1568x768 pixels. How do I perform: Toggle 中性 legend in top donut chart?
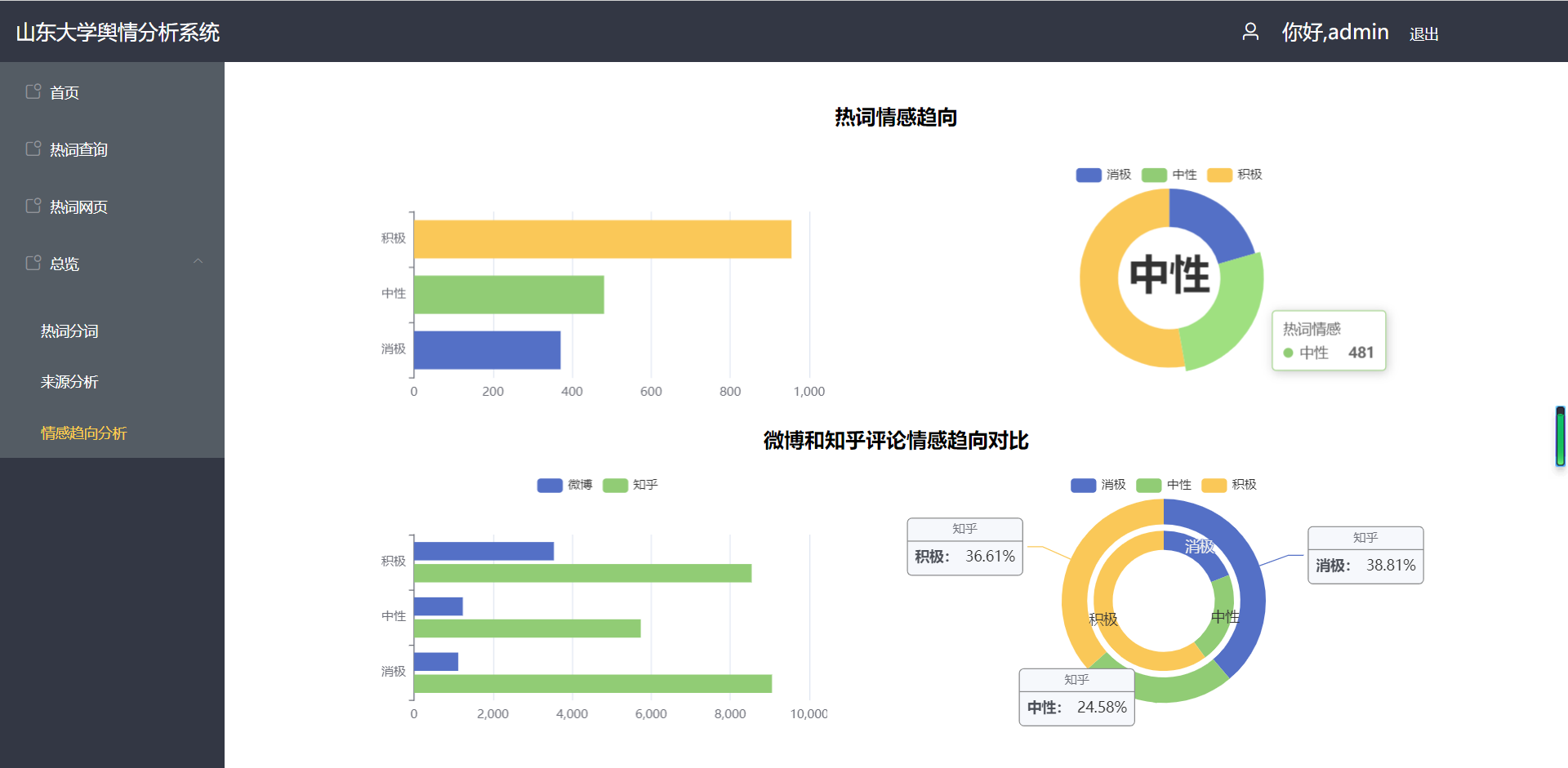click(1169, 175)
